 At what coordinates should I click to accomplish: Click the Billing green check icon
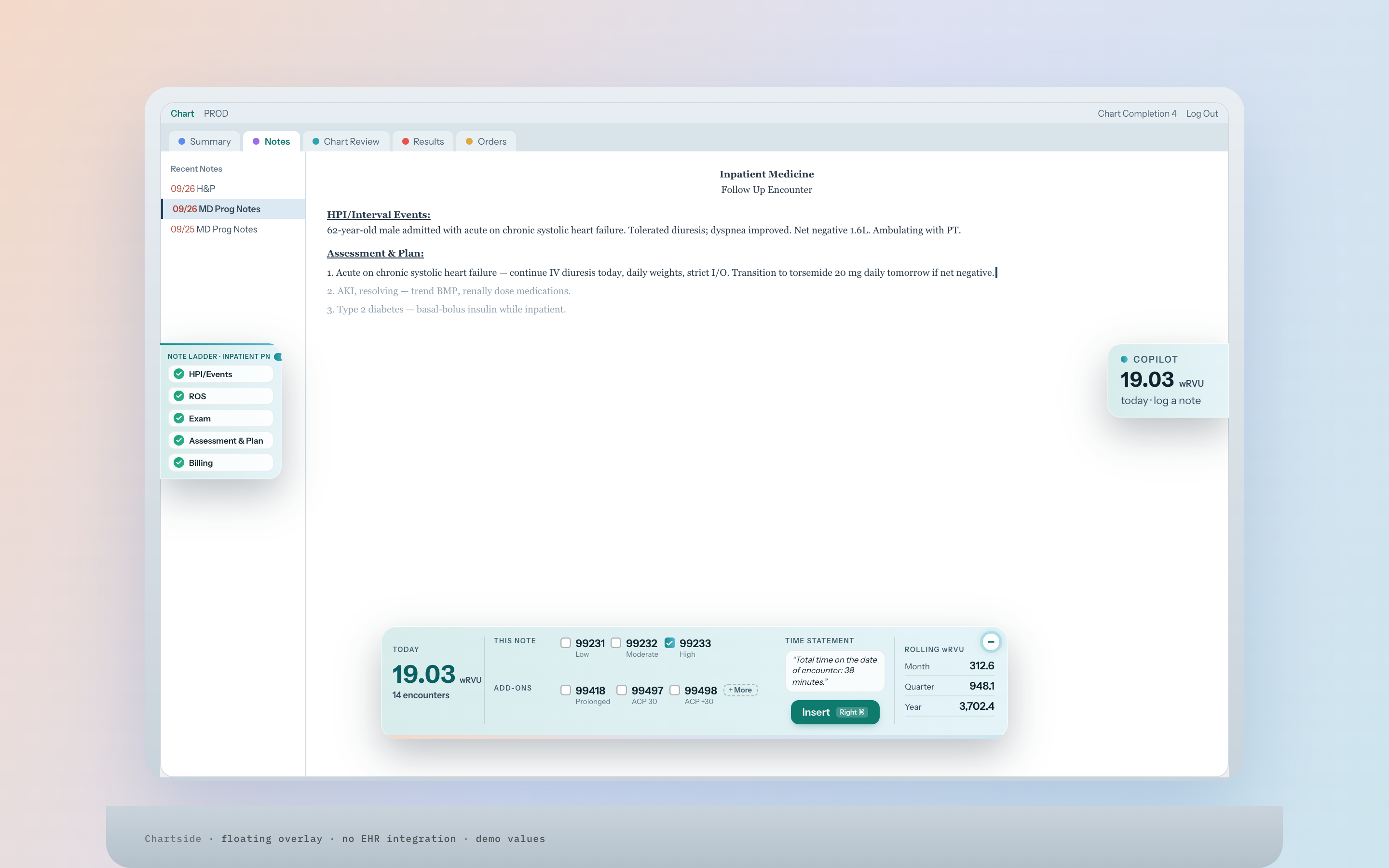coord(179,463)
